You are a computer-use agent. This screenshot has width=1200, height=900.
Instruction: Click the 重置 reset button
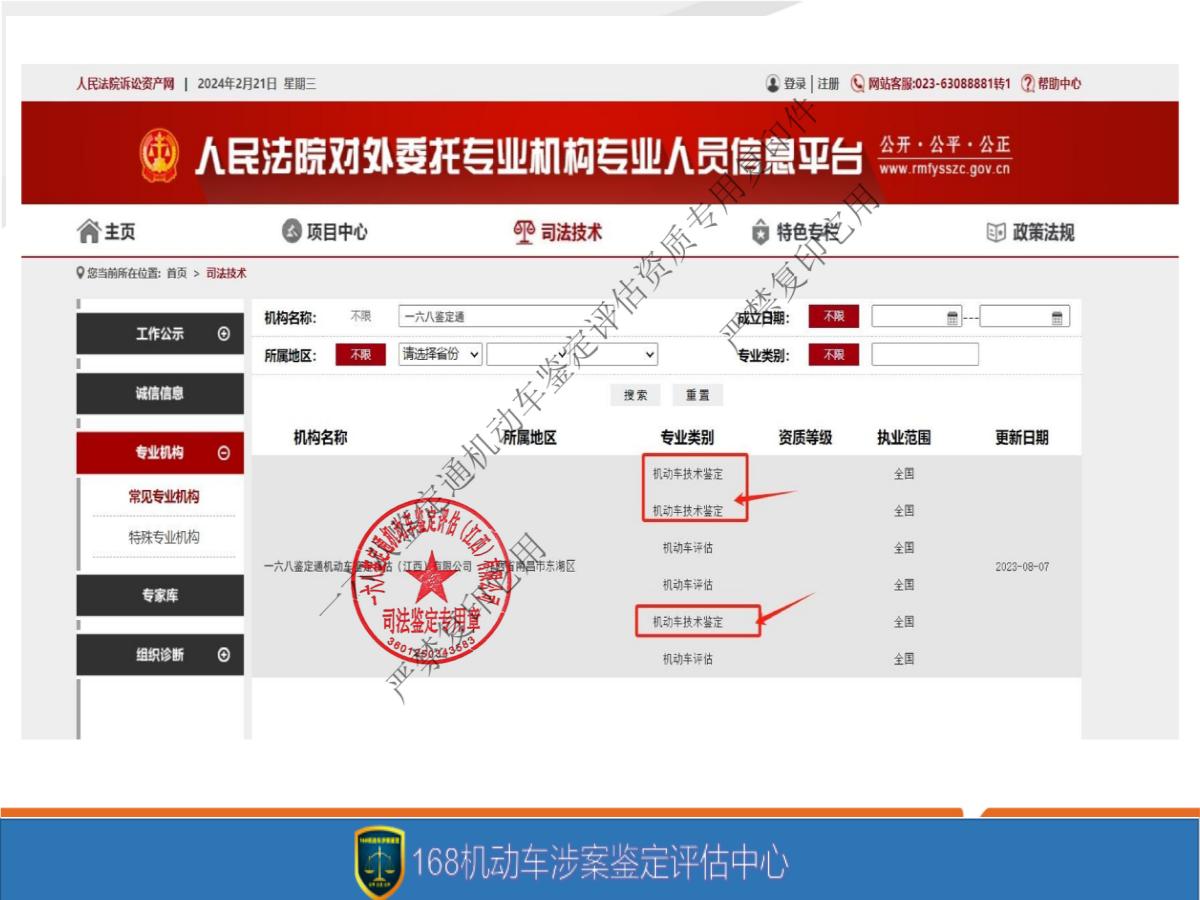(698, 394)
